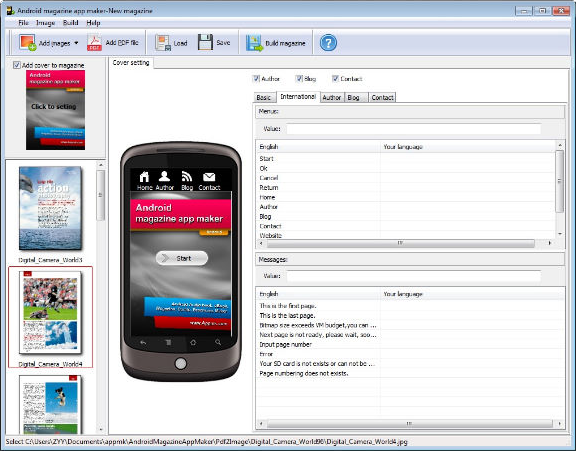
Task: Open the Add images dropdown arrow
Action: pyautogui.click(x=76, y=43)
